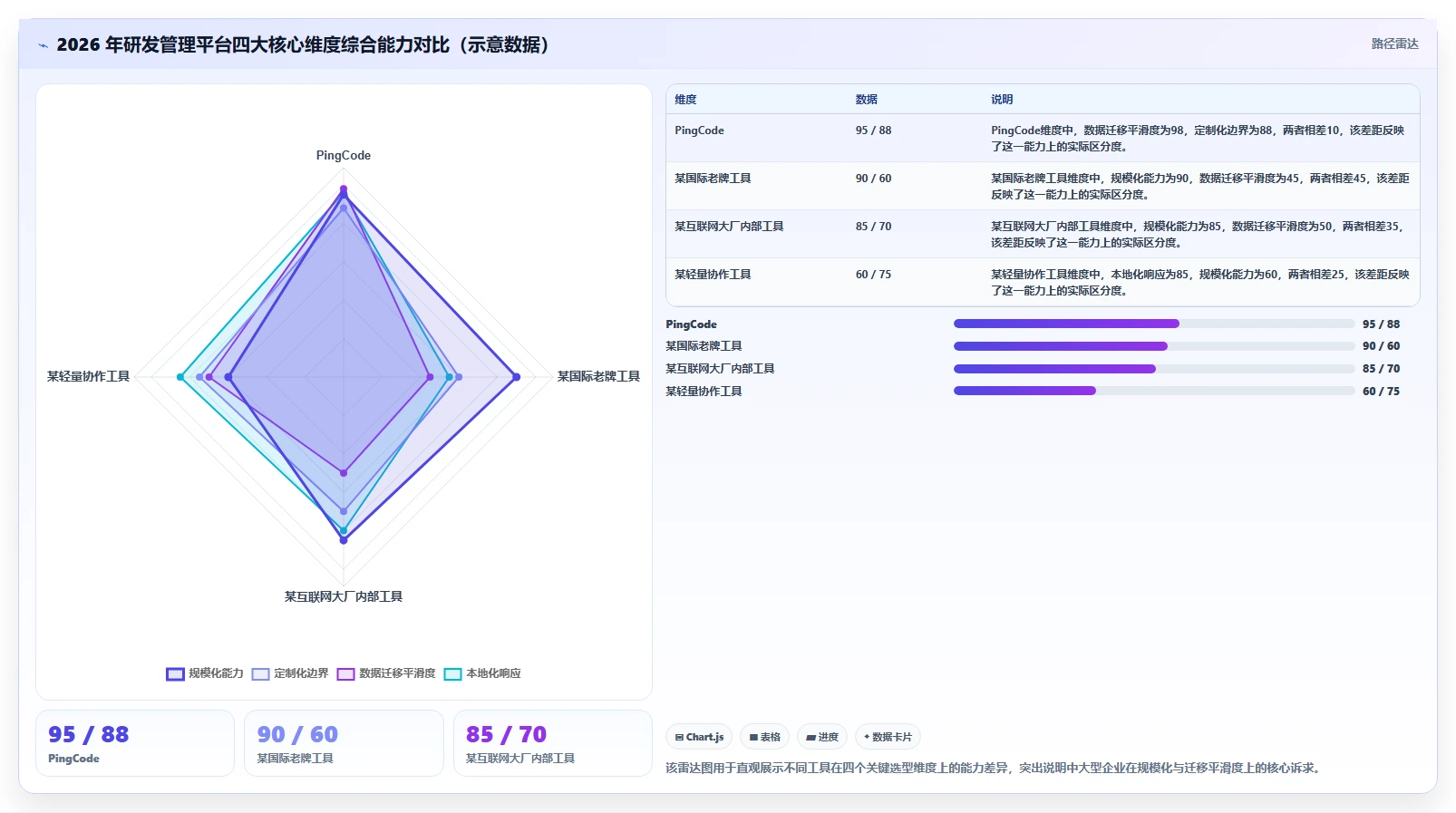
Task: Click the 数据卡片 tag
Action: click(x=888, y=737)
